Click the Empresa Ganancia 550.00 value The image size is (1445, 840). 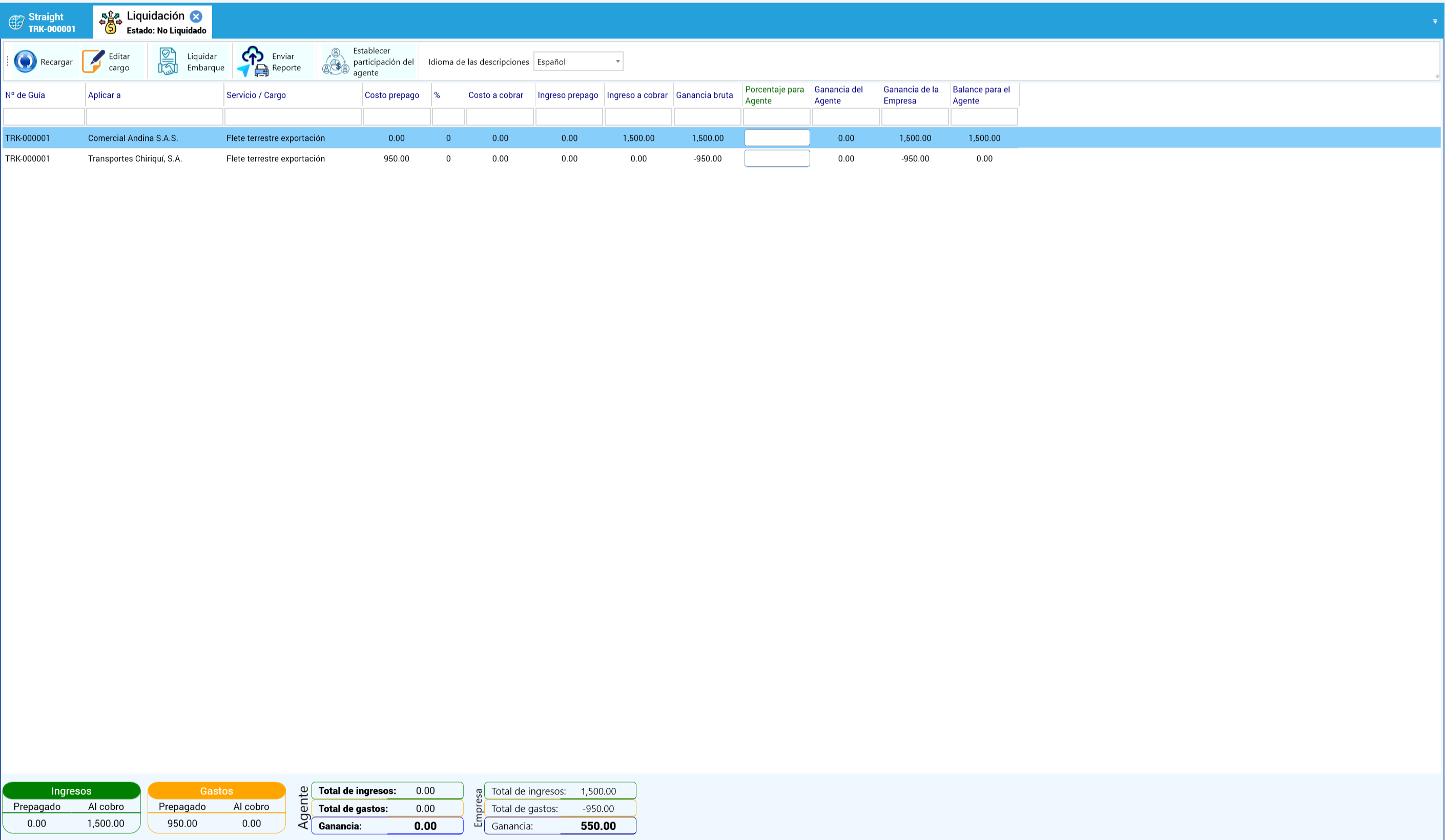pyautogui.click(x=598, y=826)
